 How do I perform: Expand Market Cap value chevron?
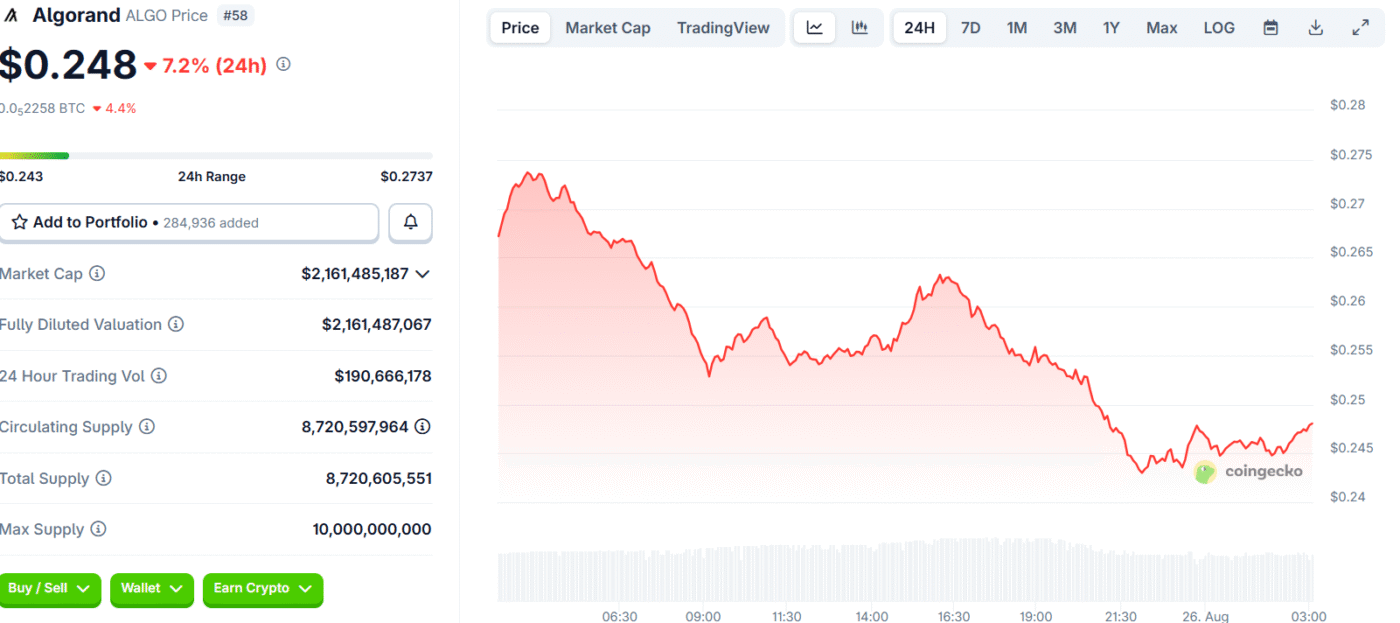pos(422,274)
